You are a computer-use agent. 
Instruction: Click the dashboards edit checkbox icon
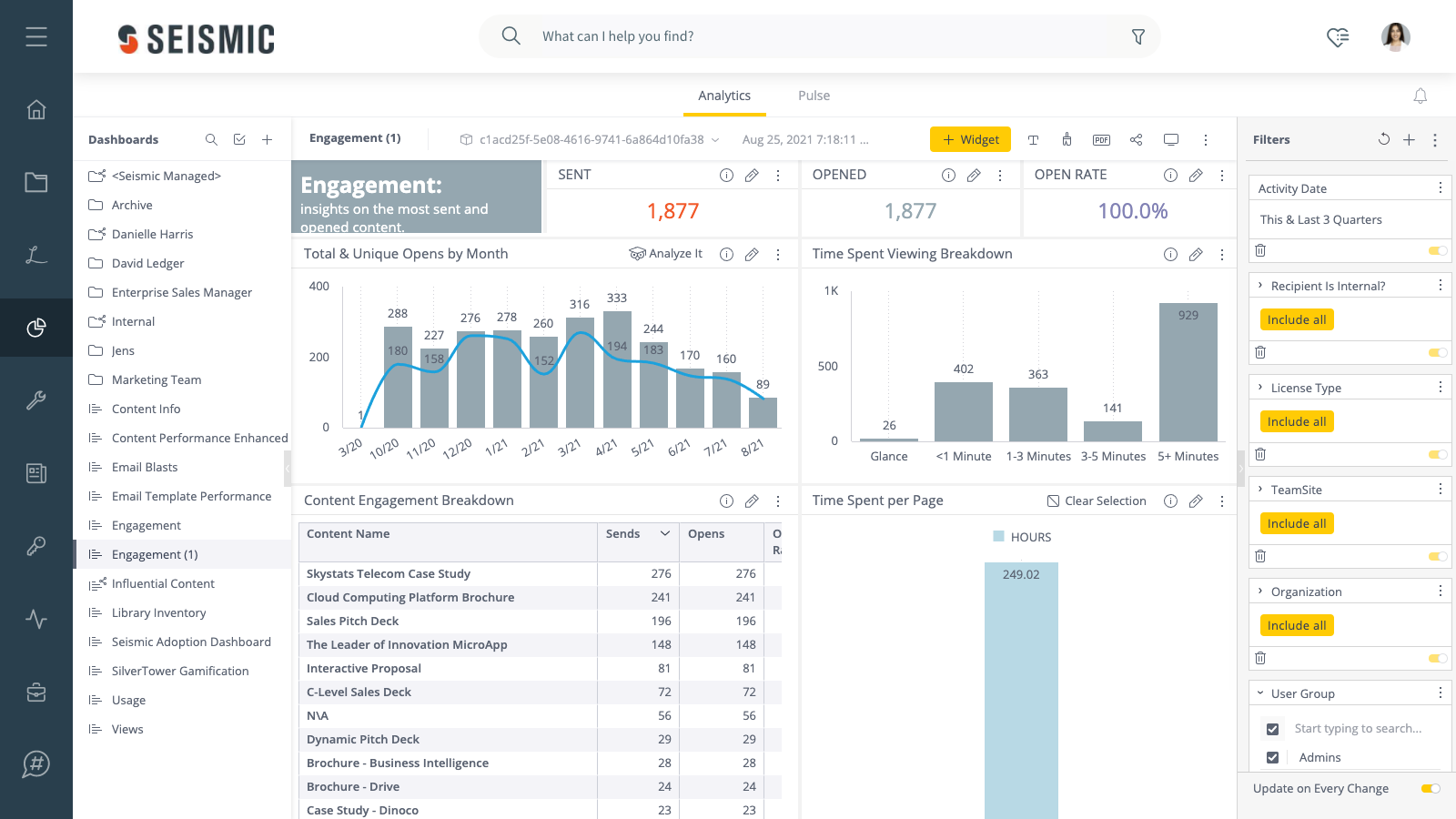[x=239, y=139]
